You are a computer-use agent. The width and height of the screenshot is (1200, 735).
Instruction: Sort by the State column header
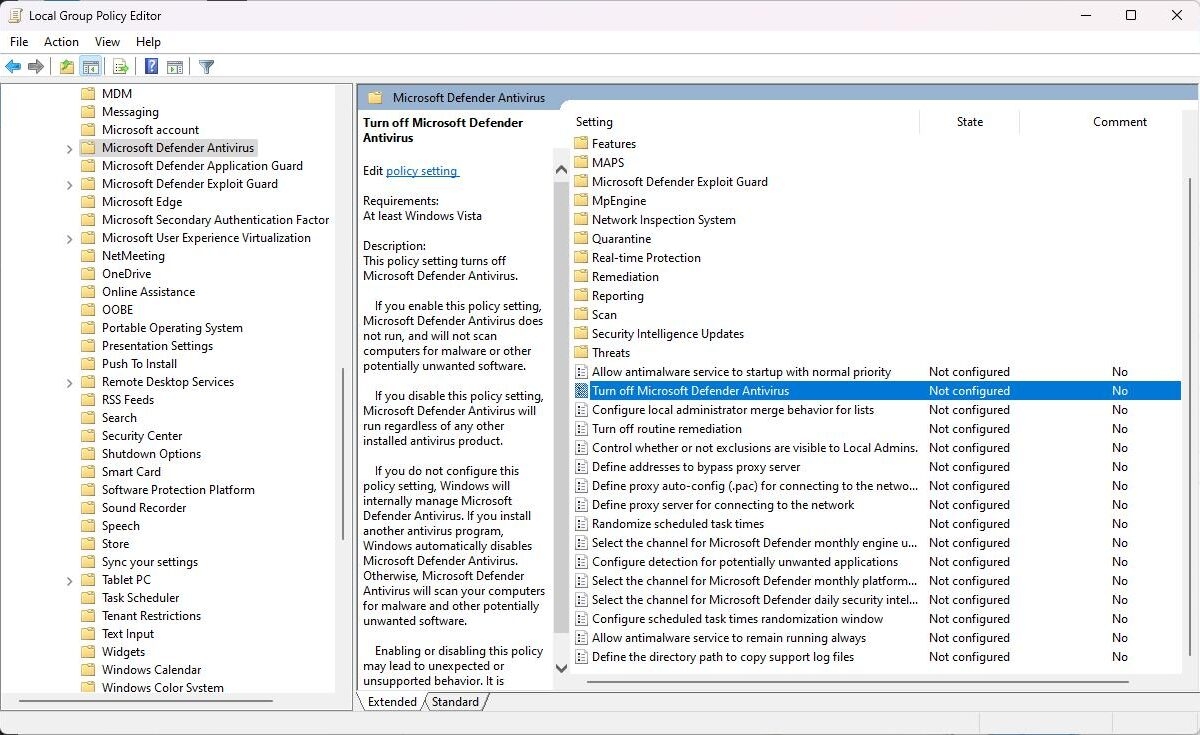click(969, 122)
